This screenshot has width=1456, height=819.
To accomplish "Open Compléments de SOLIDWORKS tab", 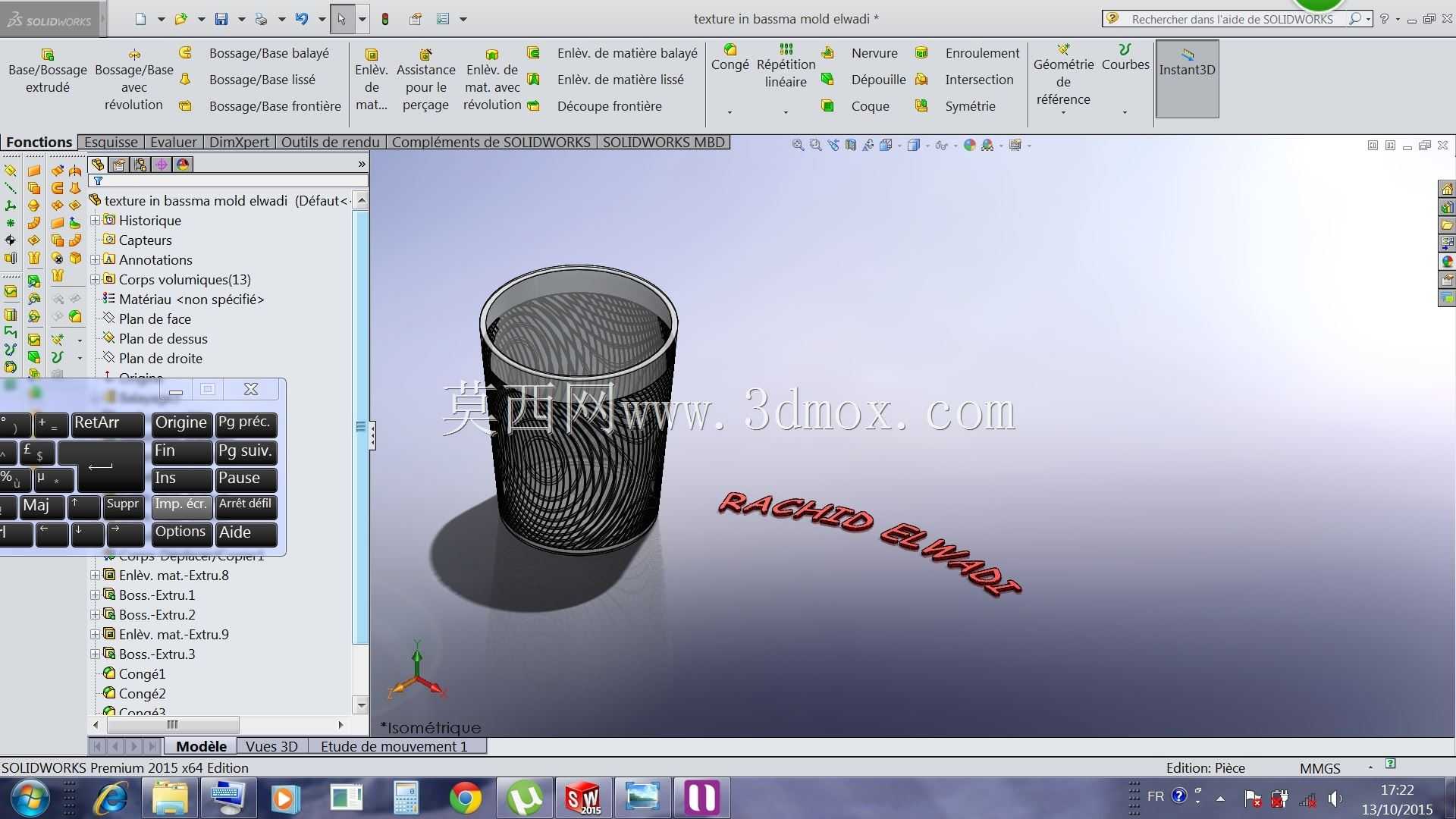I will (x=491, y=142).
